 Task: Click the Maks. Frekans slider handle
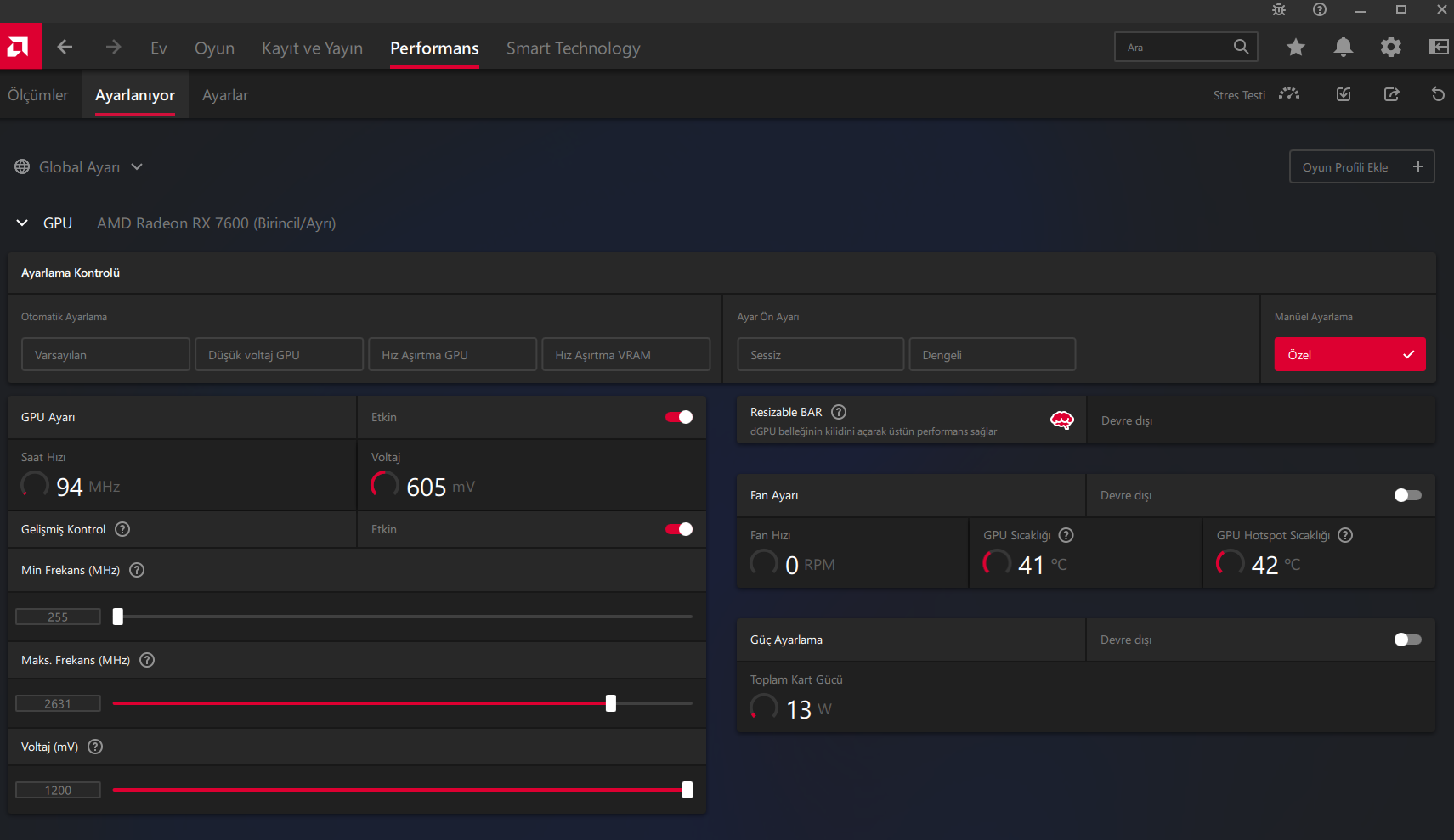(x=611, y=703)
